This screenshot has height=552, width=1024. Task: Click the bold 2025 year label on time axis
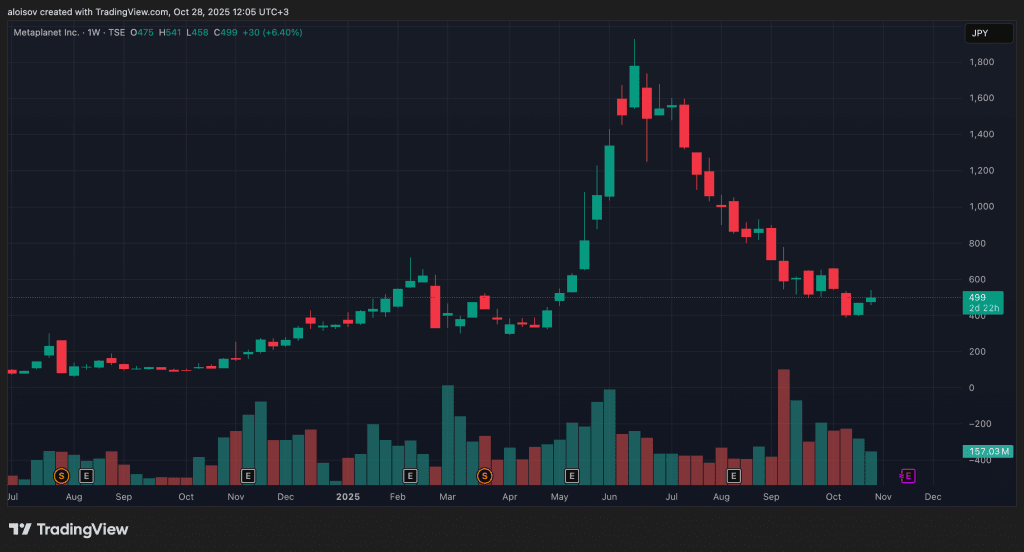point(348,496)
